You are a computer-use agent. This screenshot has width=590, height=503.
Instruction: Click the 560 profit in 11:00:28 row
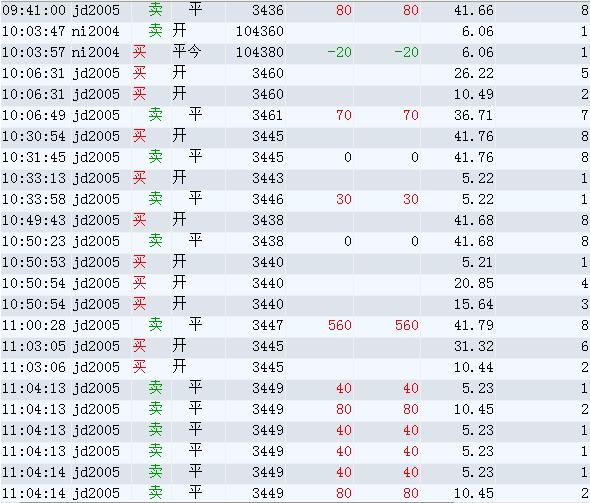pos(339,325)
